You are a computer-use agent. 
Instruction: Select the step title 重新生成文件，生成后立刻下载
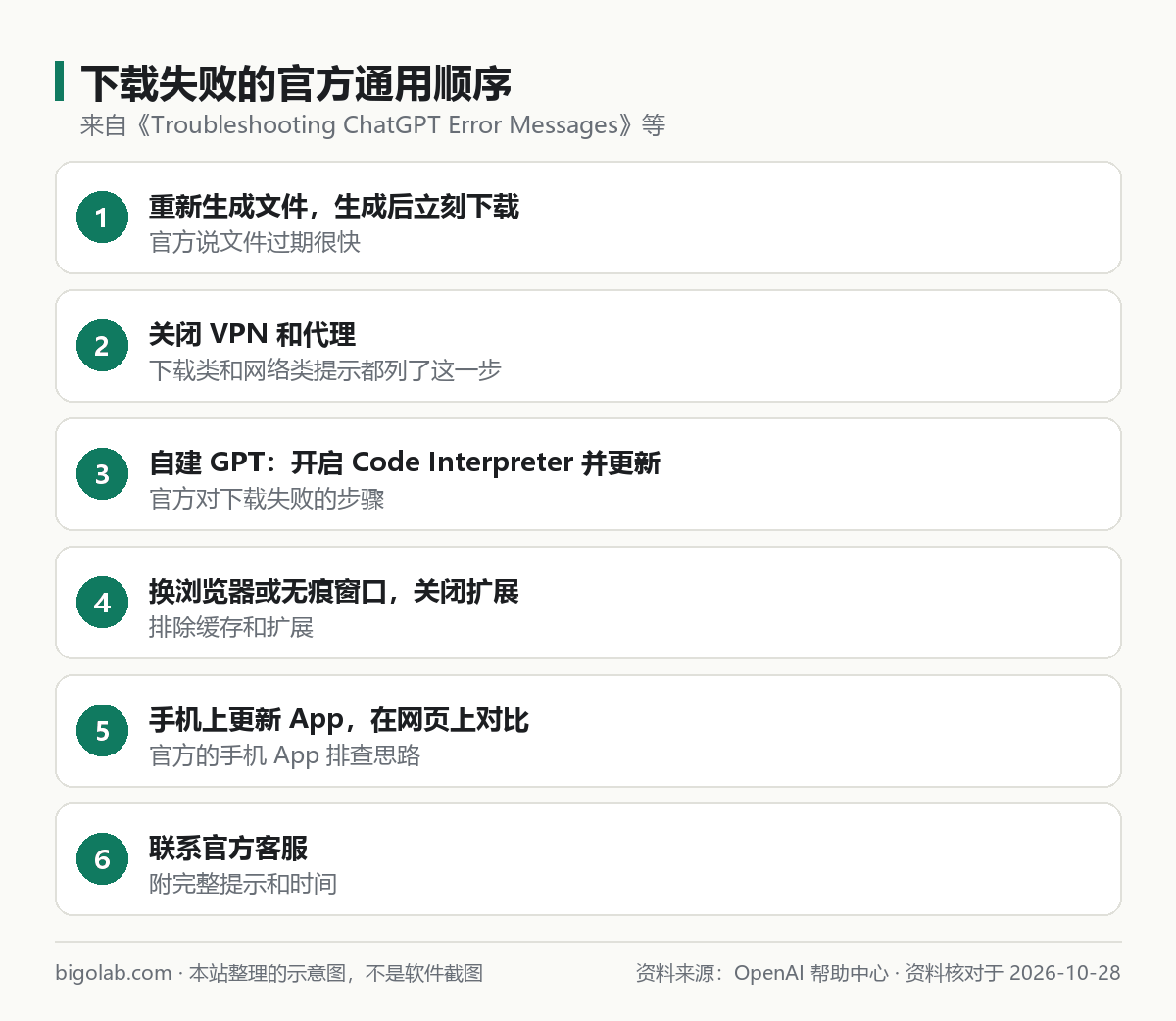[x=334, y=207]
